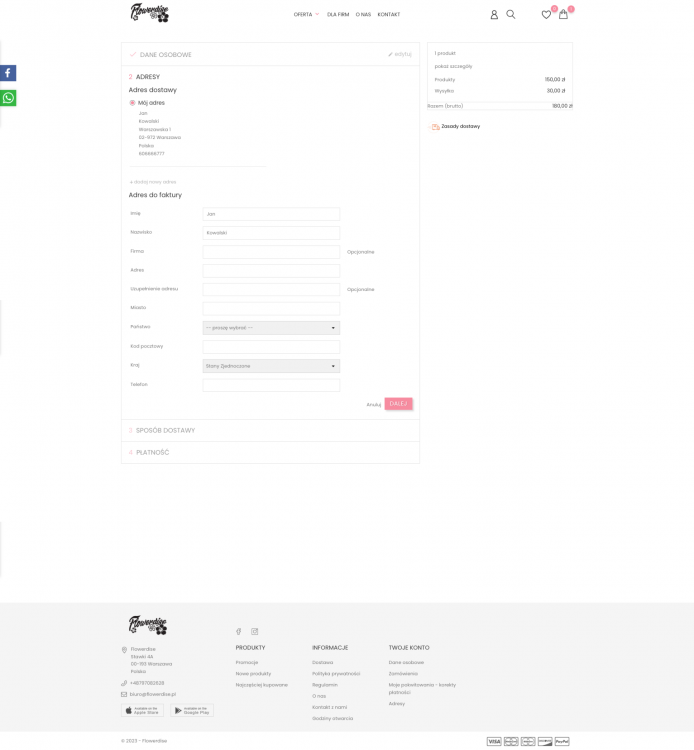
Task: Open footer Kontakt z nami link
Action: point(330,707)
